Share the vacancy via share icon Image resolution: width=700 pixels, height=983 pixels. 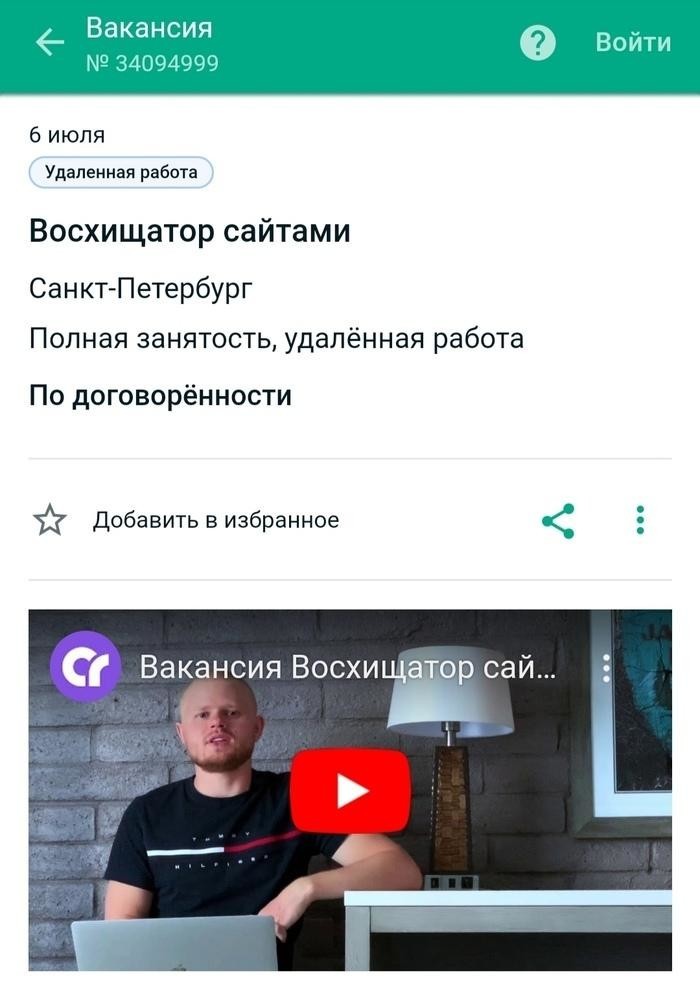(558, 520)
